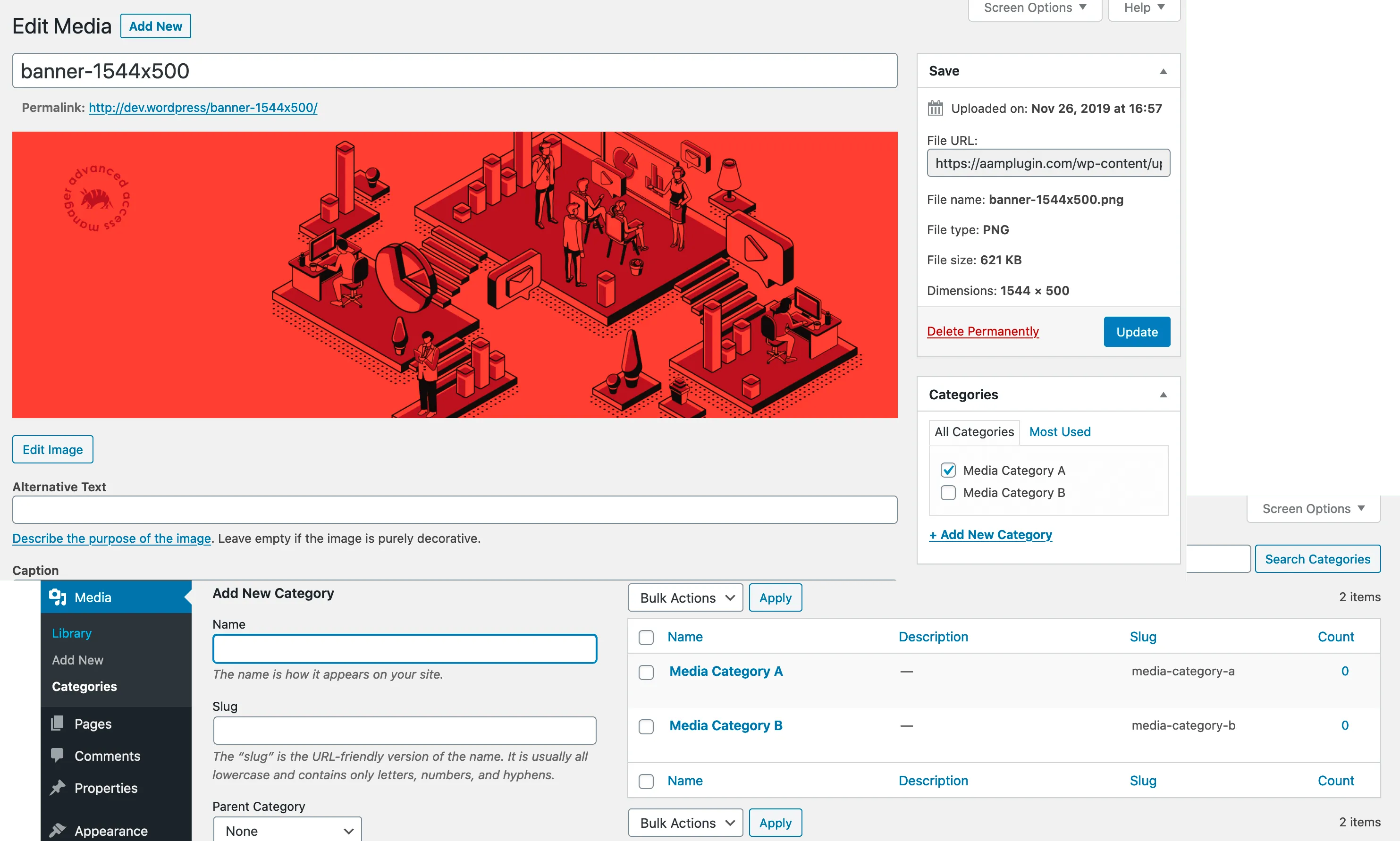Open the bottom Bulk Actions dropdown
The width and height of the screenshot is (1400, 841).
(685, 823)
